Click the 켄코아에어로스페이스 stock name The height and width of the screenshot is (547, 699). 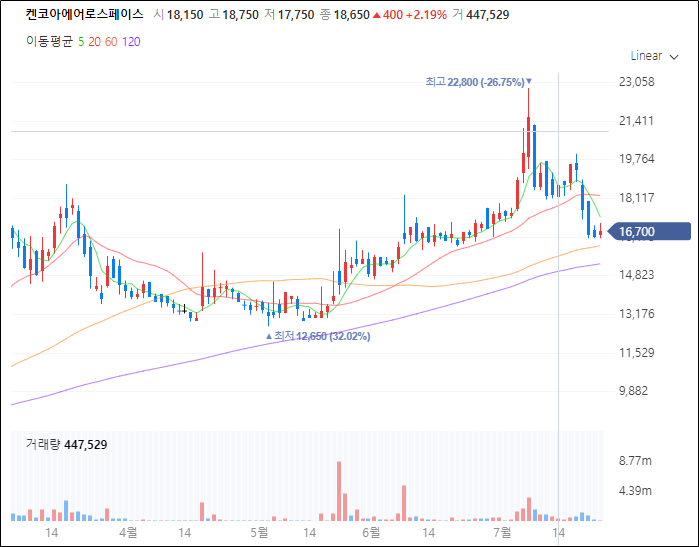coord(84,14)
